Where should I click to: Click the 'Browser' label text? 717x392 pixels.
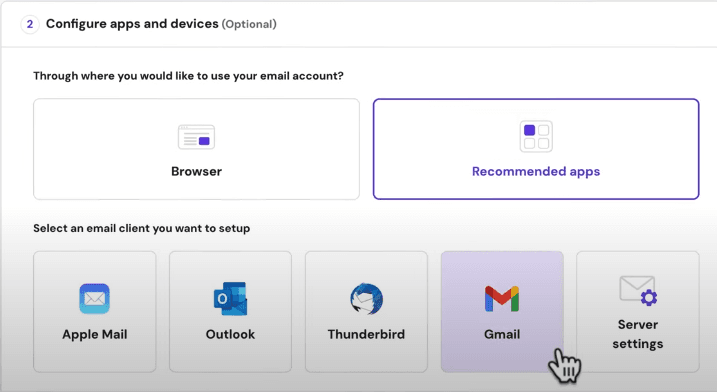[x=196, y=172]
